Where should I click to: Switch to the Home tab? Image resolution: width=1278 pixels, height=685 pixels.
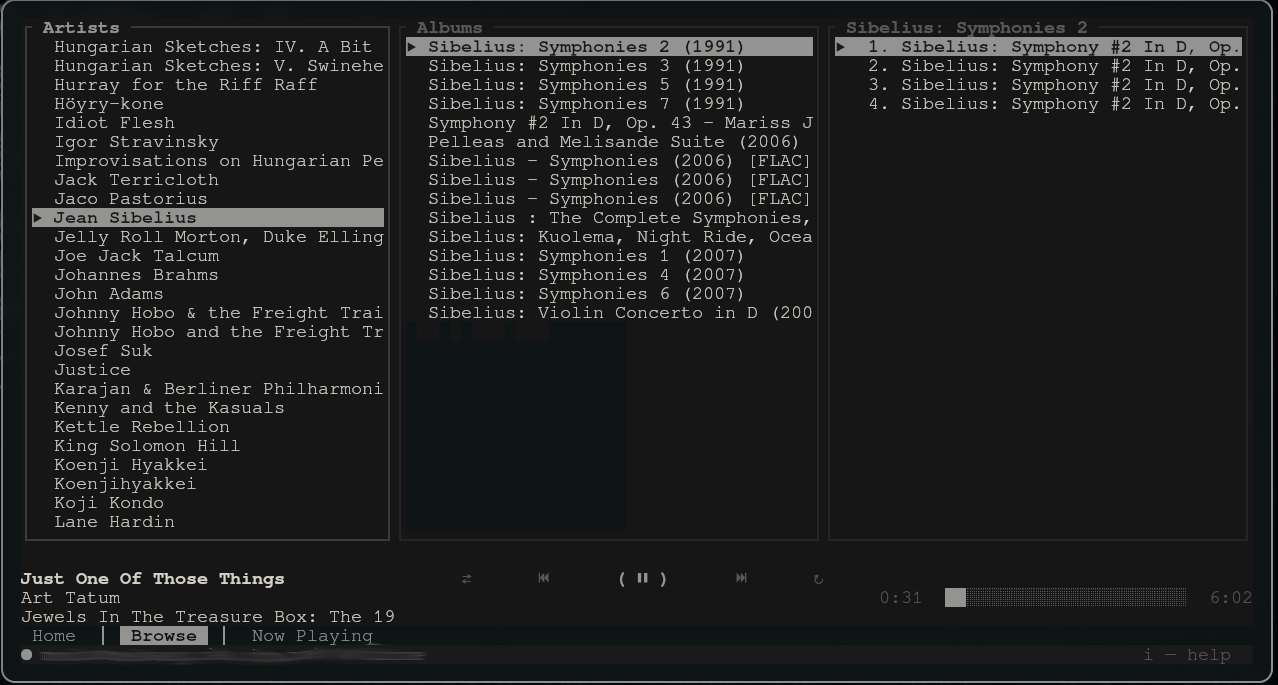tap(54, 636)
